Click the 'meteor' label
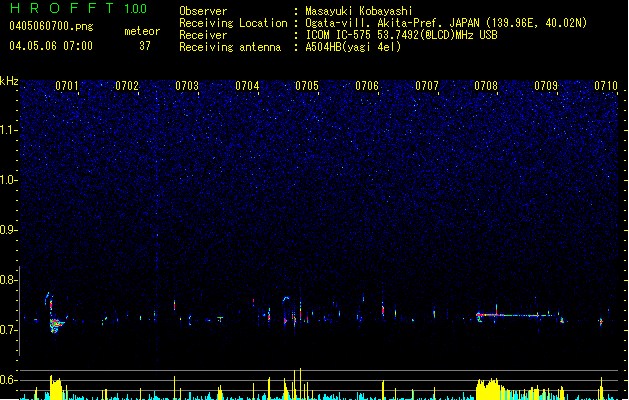The width and height of the screenshot is (629, 400). [x=142, y=31]
